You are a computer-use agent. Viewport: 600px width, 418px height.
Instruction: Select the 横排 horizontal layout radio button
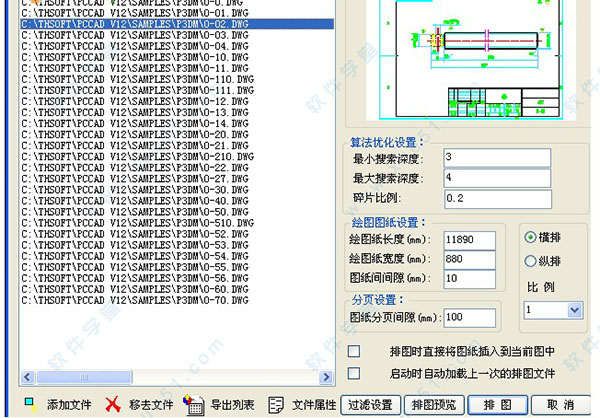coord(531,238)
